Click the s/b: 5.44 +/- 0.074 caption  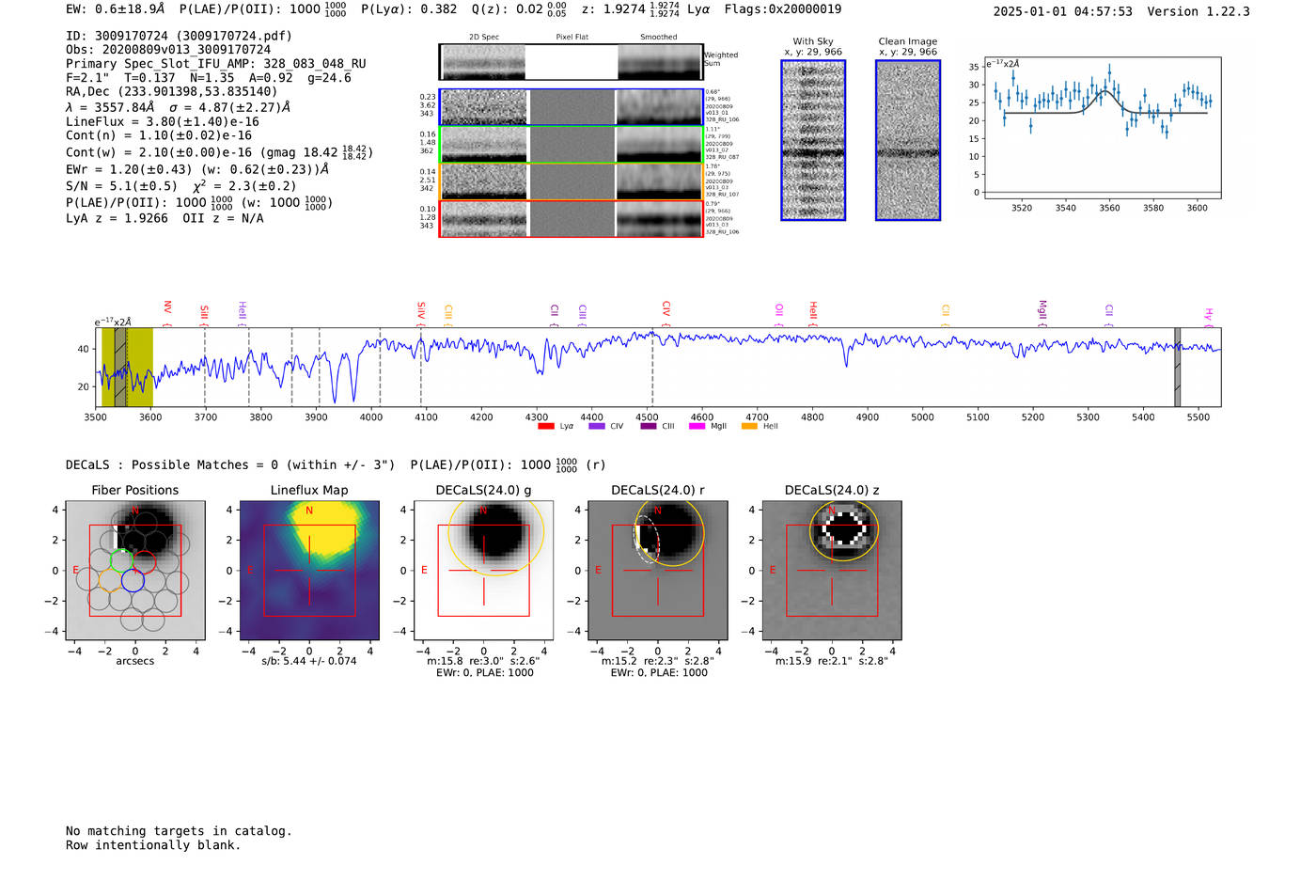click(309, 661)
